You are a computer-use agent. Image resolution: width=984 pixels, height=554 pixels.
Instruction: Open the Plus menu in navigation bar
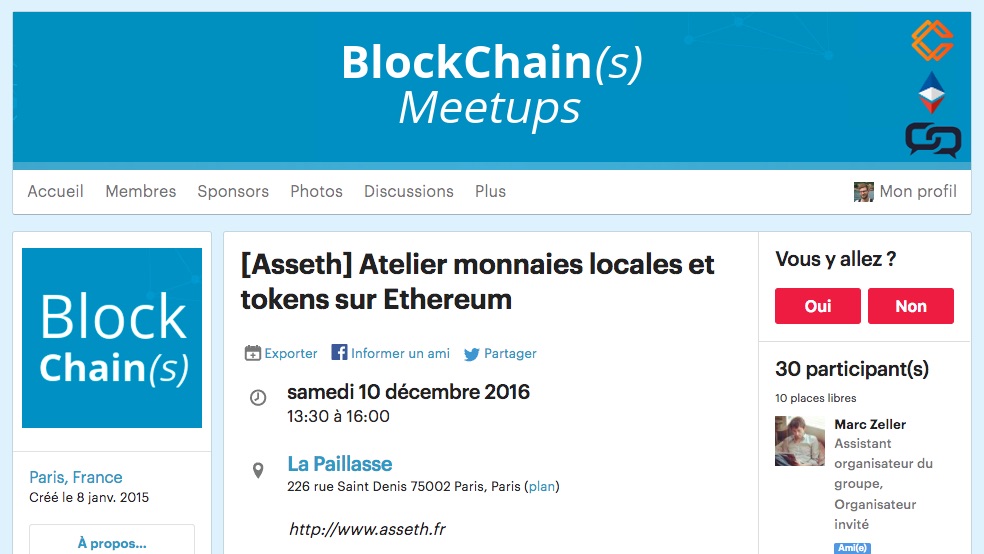click(490, 191)
